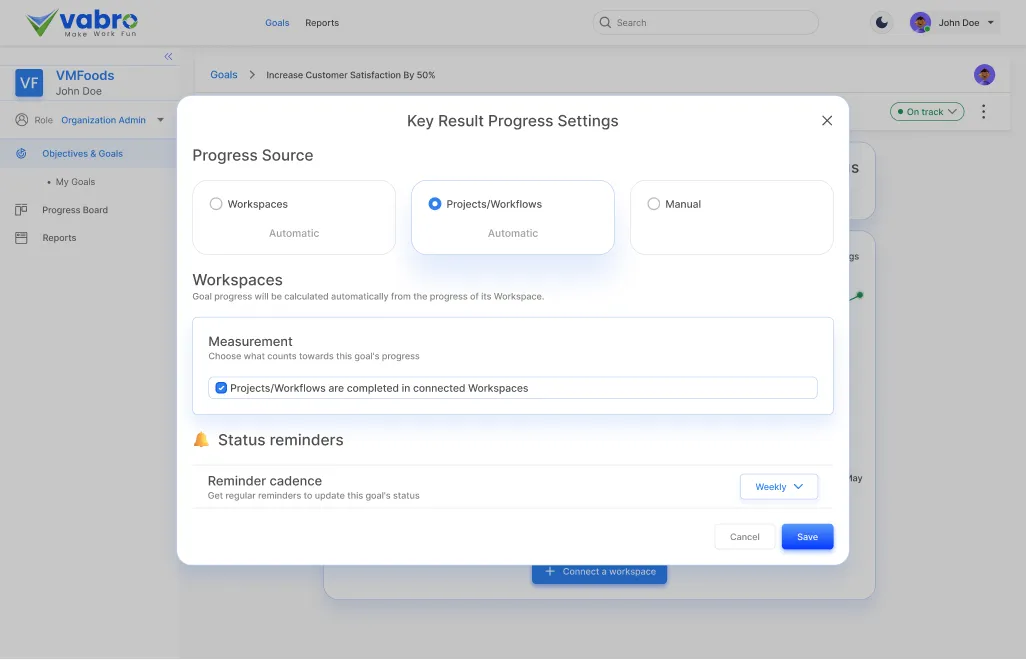Toggle dark mode with the moon icon

click(881, 21)
